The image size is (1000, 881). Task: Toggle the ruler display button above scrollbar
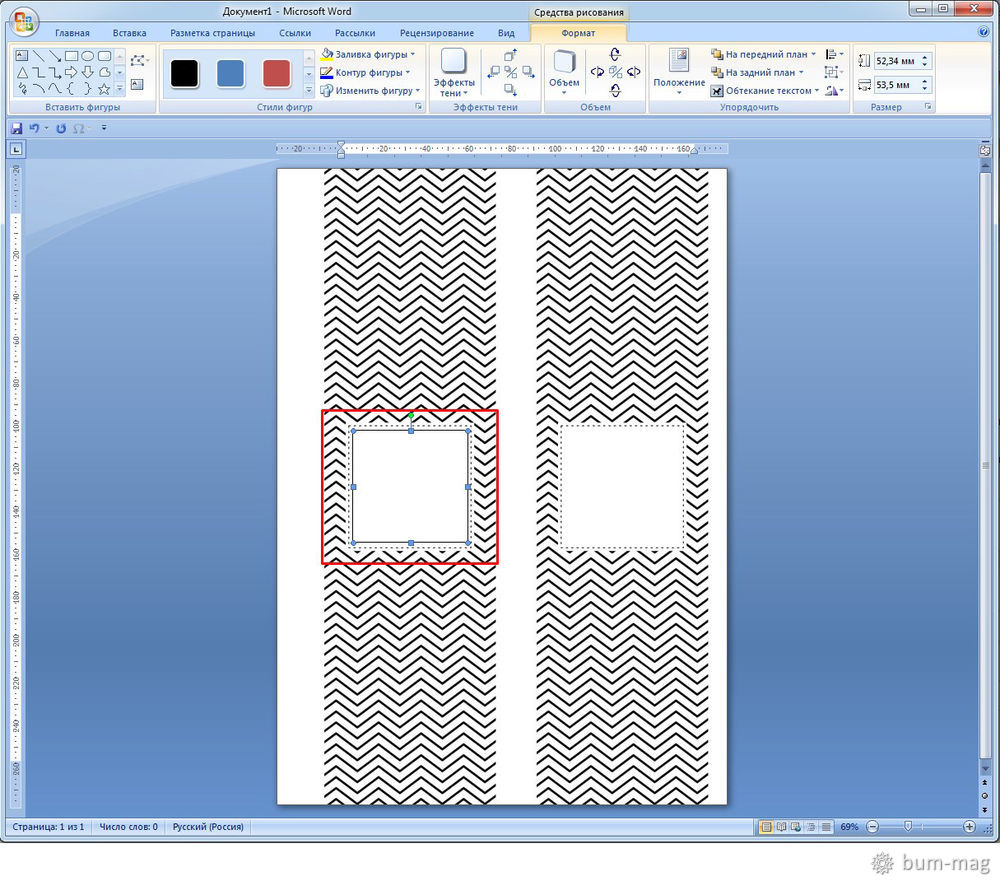(985, 150)
